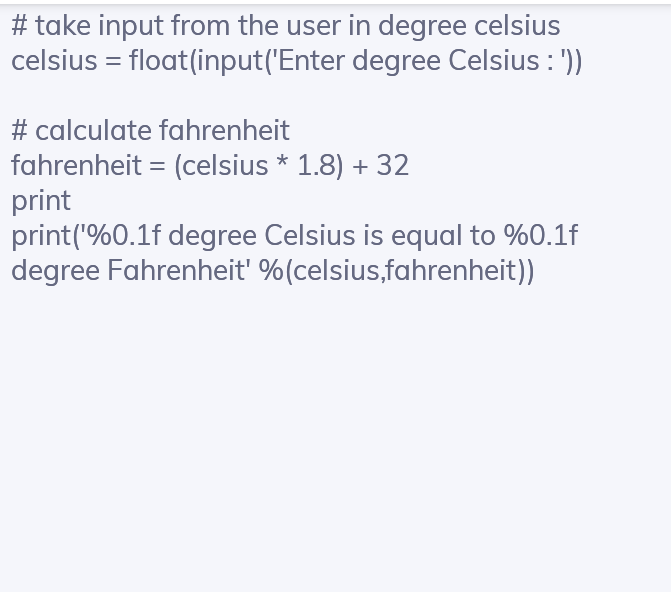Click the blank line between the code blocks
Viewport: 671px width, 592px height.
(x=300, y=95)
